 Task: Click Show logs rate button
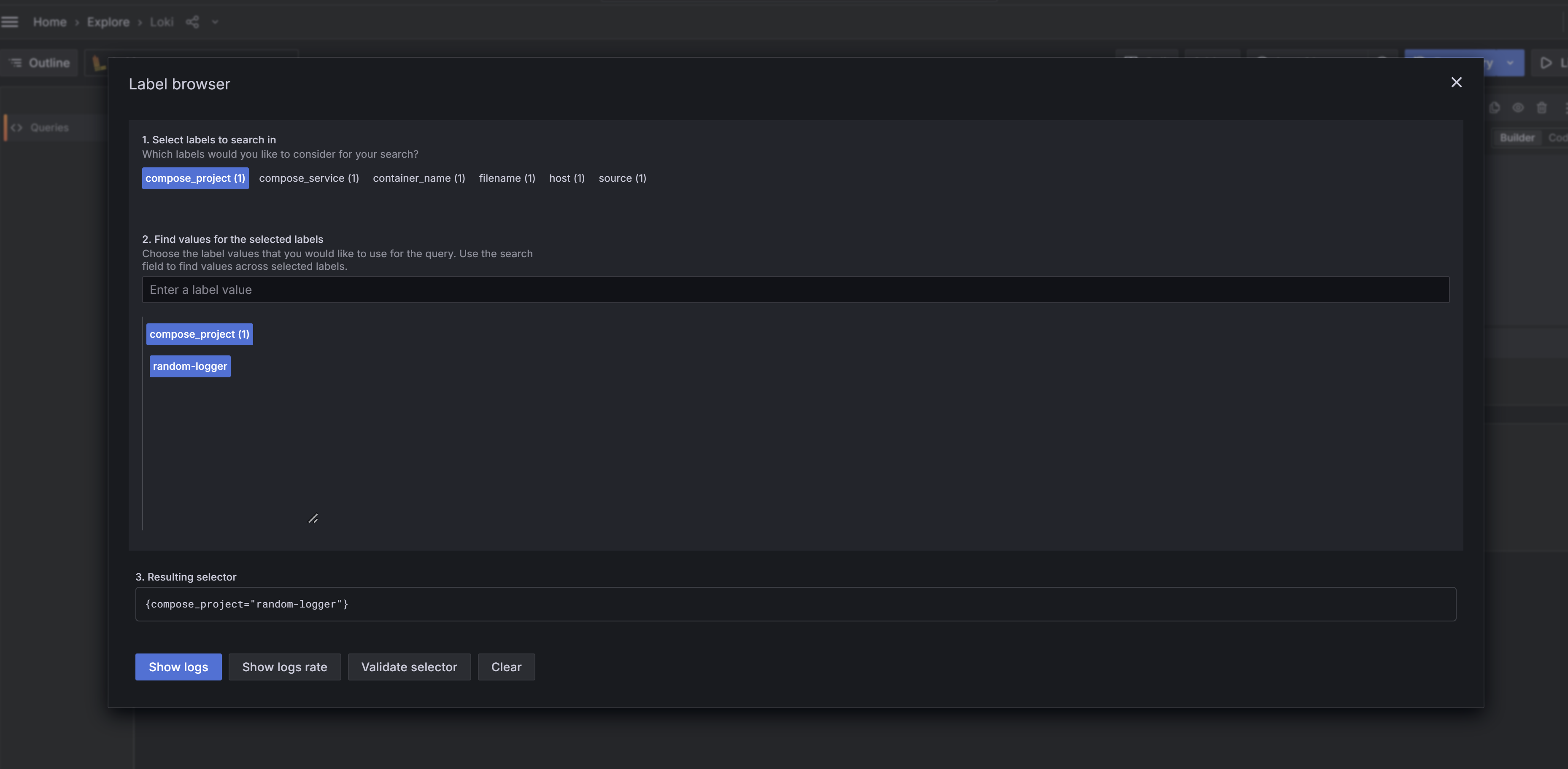(x=285, y=667)
